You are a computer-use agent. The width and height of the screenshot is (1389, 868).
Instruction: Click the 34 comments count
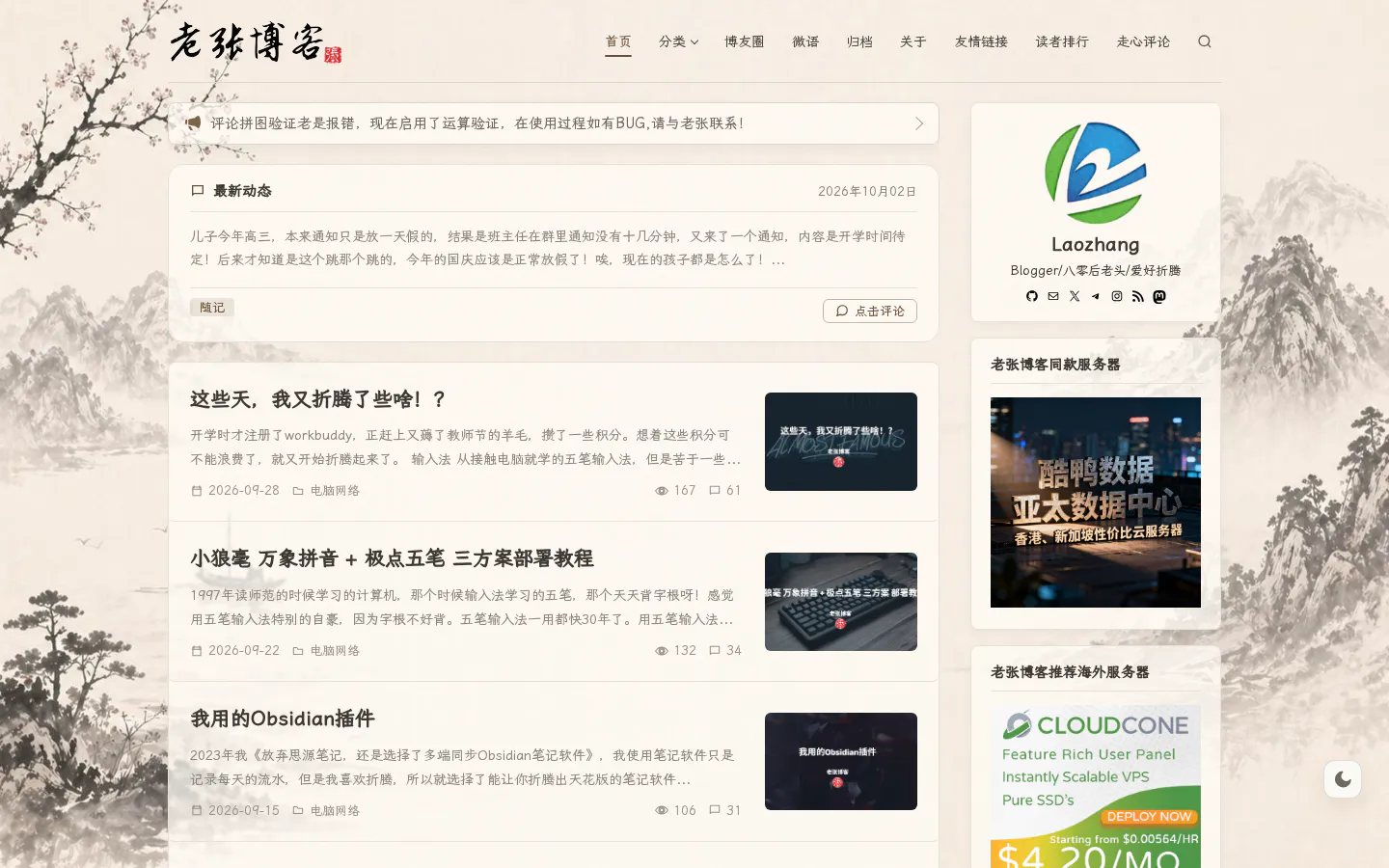(725, 651)
